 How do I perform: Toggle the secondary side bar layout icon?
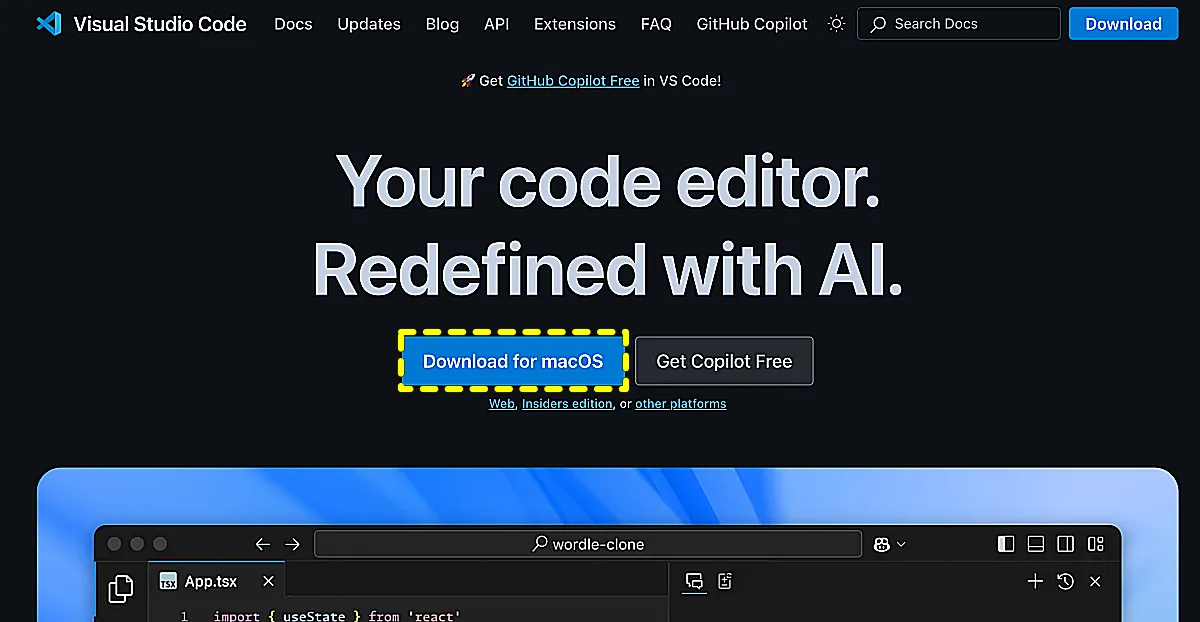coord(1066,544)
